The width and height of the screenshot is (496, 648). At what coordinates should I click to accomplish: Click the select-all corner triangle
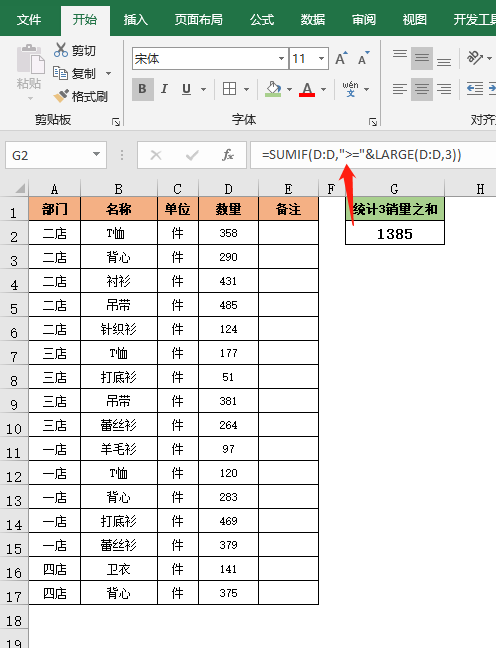(x=19, y=189)
